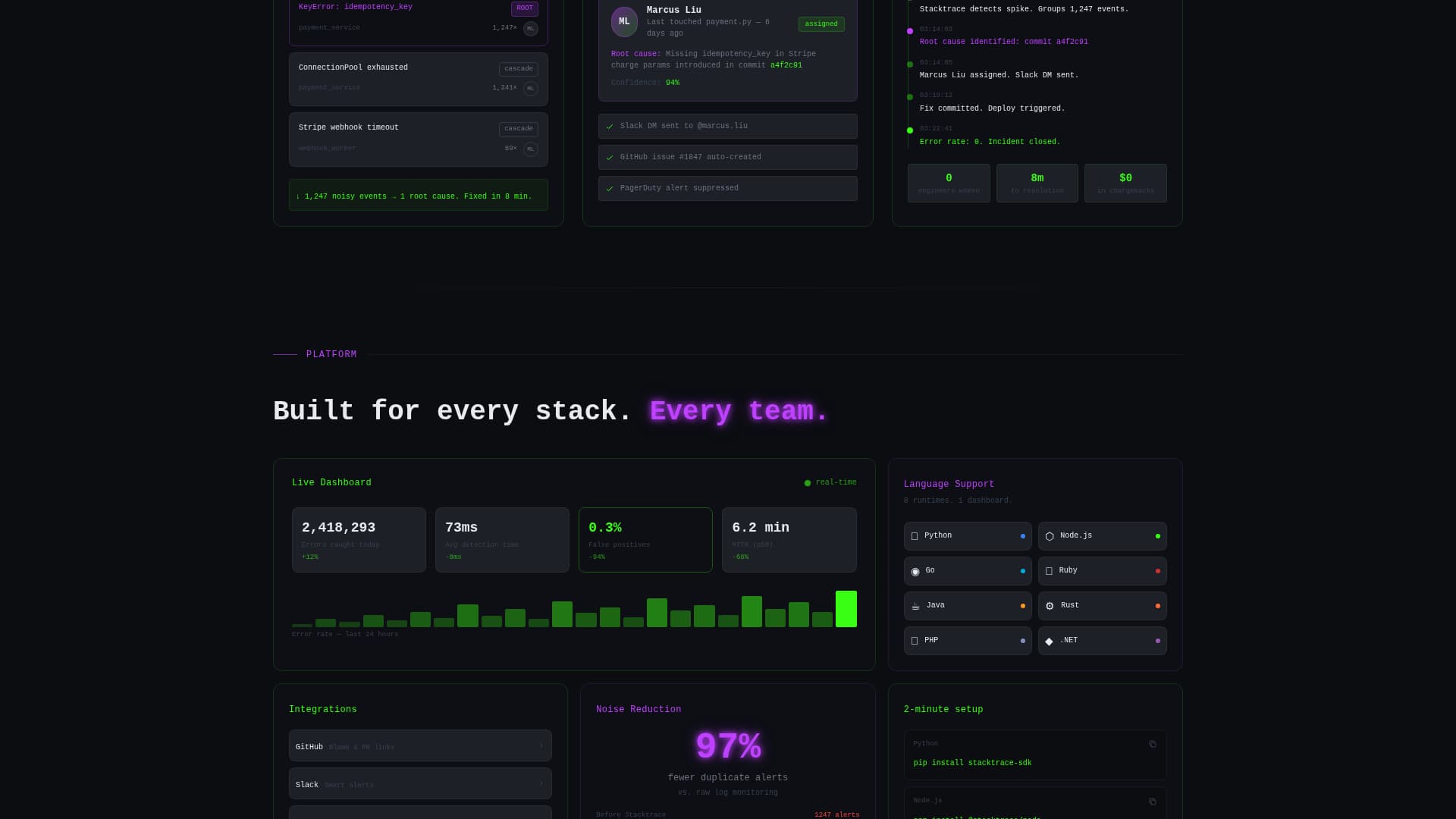Click Marcus Liu's ML avatar

pos(624,22)
